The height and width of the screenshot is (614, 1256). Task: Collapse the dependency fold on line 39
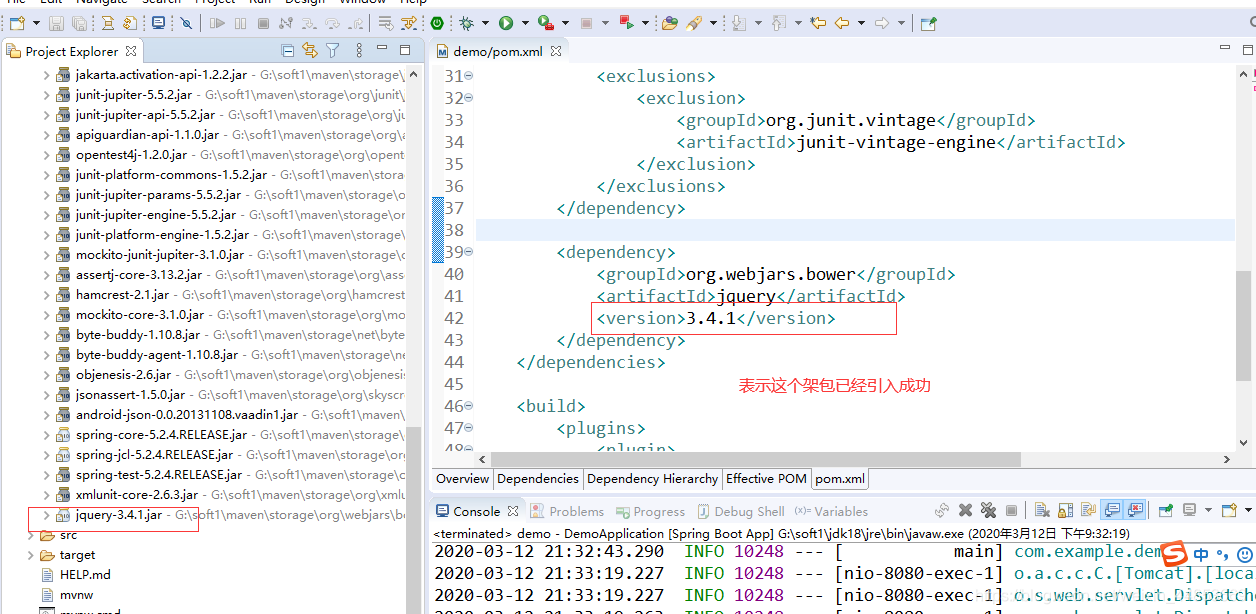pyautogui.click(x=469, y=252)
